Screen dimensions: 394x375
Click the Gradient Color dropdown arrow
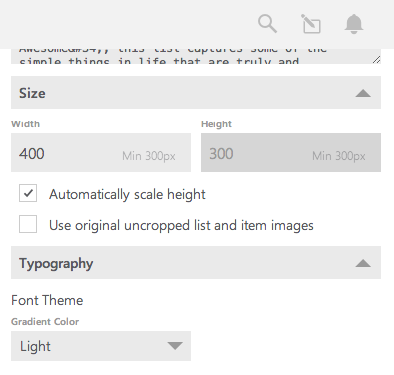pyautogui.click(x=175, y=346)
